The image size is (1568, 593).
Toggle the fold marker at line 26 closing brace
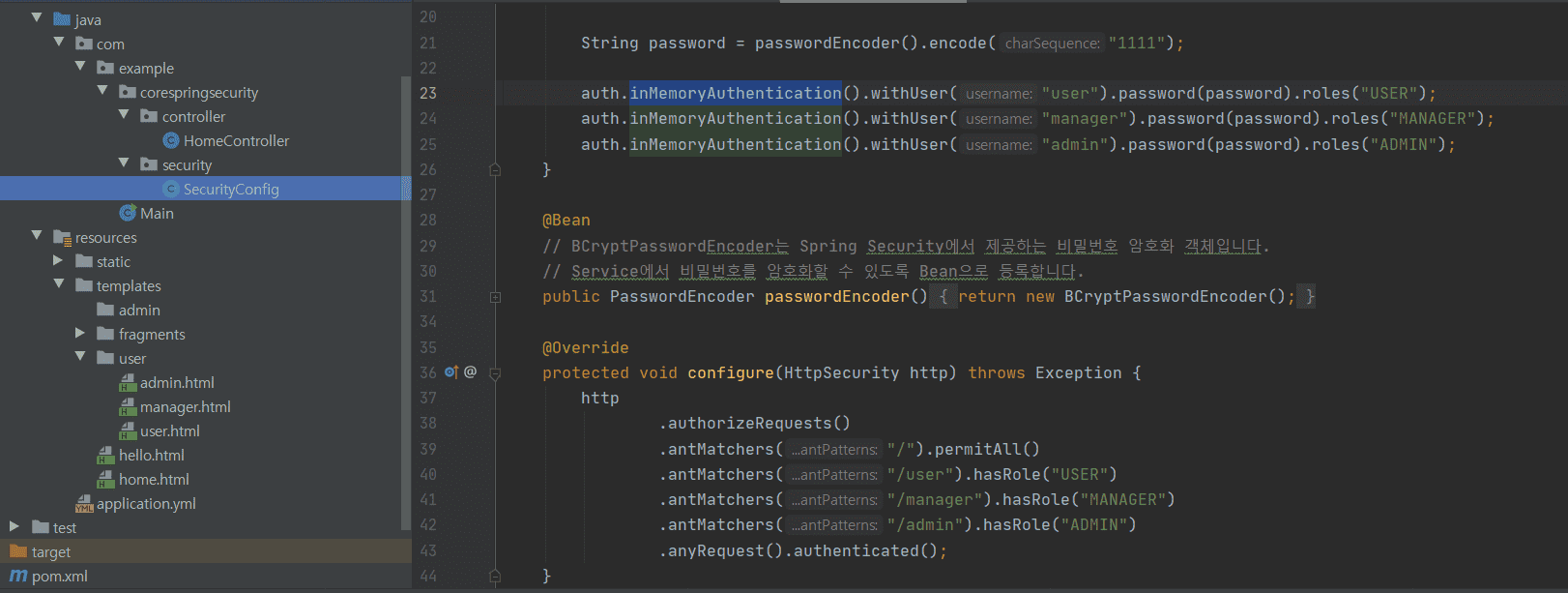click(x=495, y=170)
